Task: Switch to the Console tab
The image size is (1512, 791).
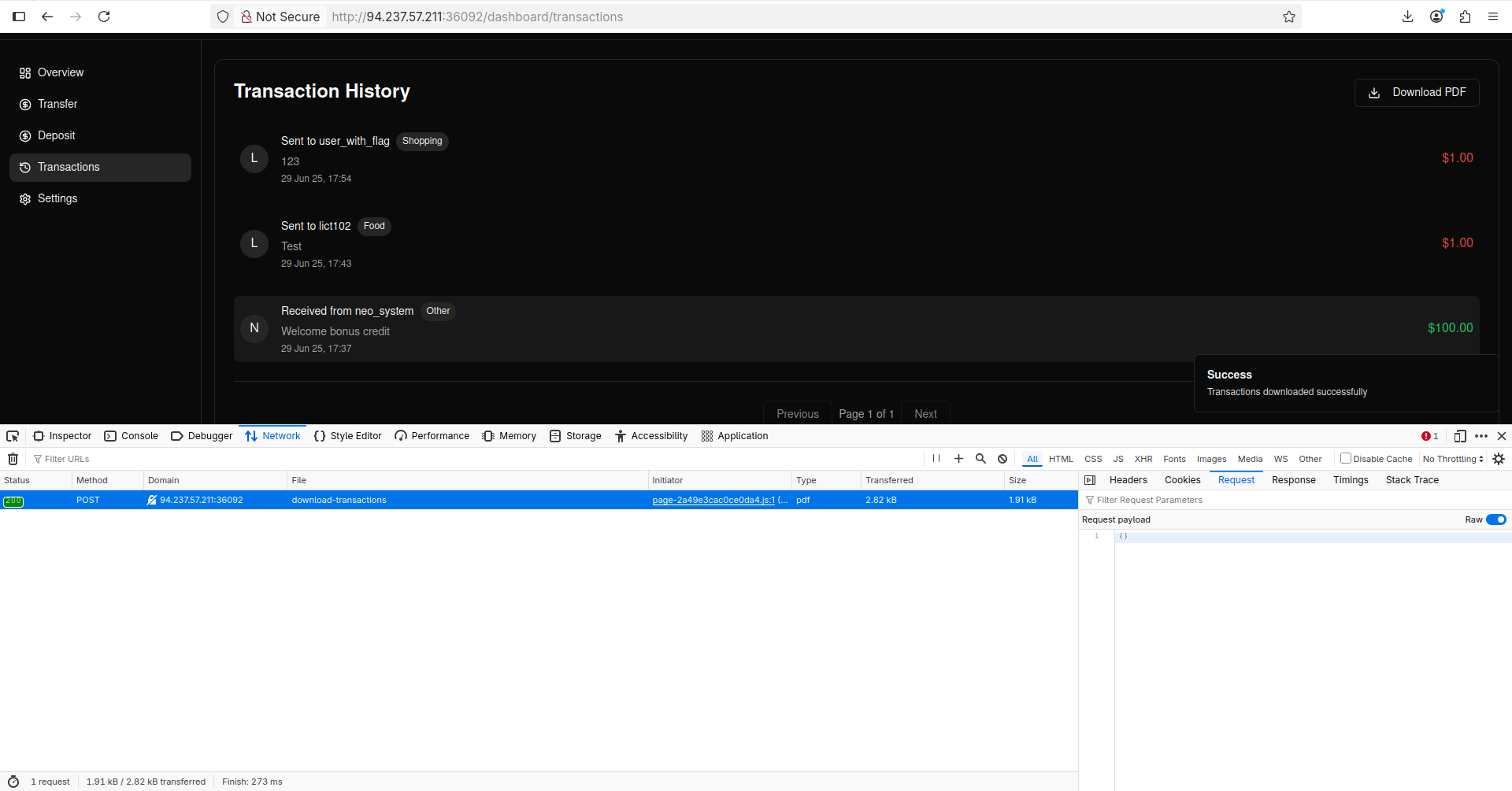Action: (132, 436)
